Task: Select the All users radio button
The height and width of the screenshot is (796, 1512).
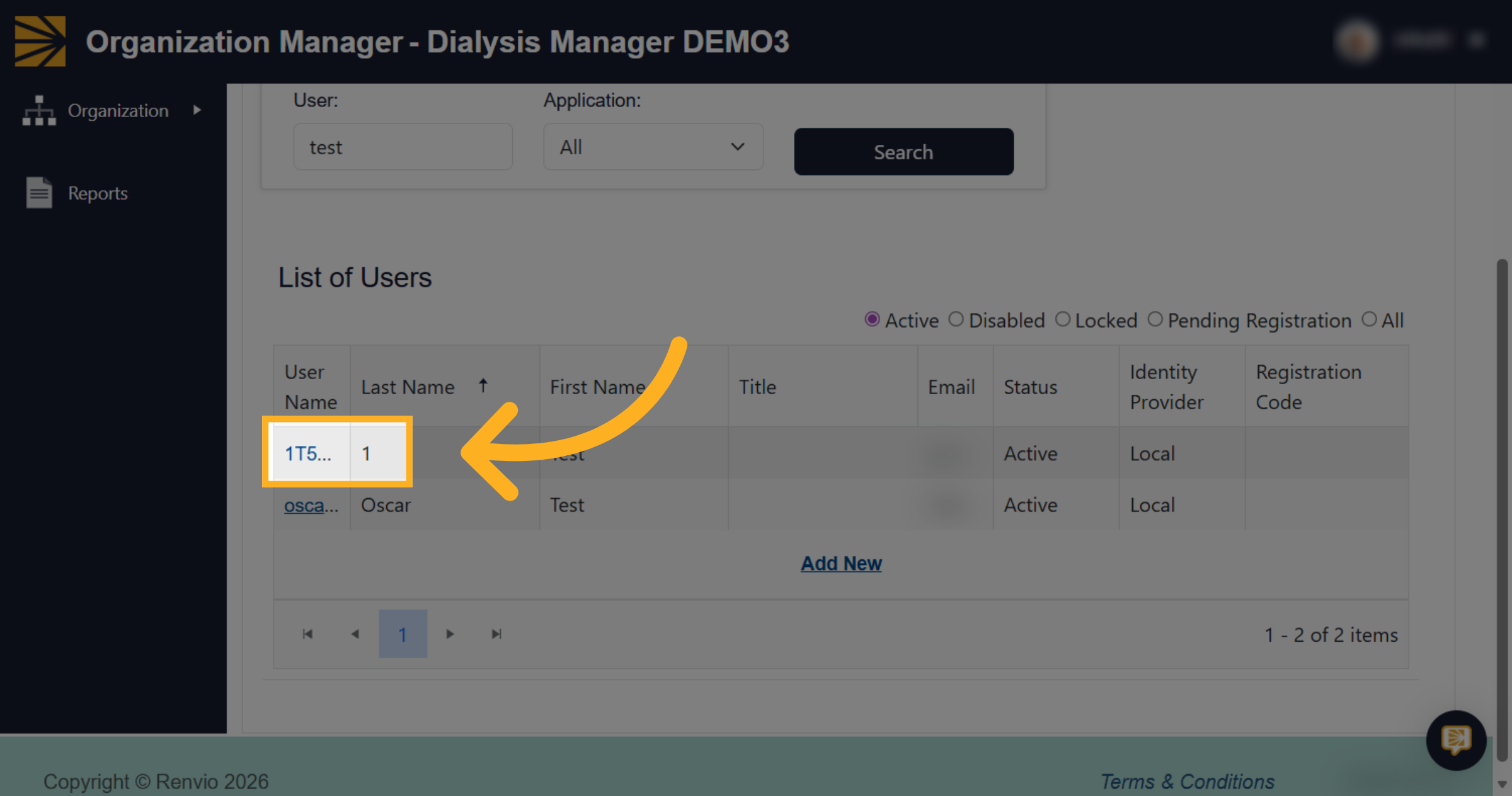Action: (x=1369, y=319)
